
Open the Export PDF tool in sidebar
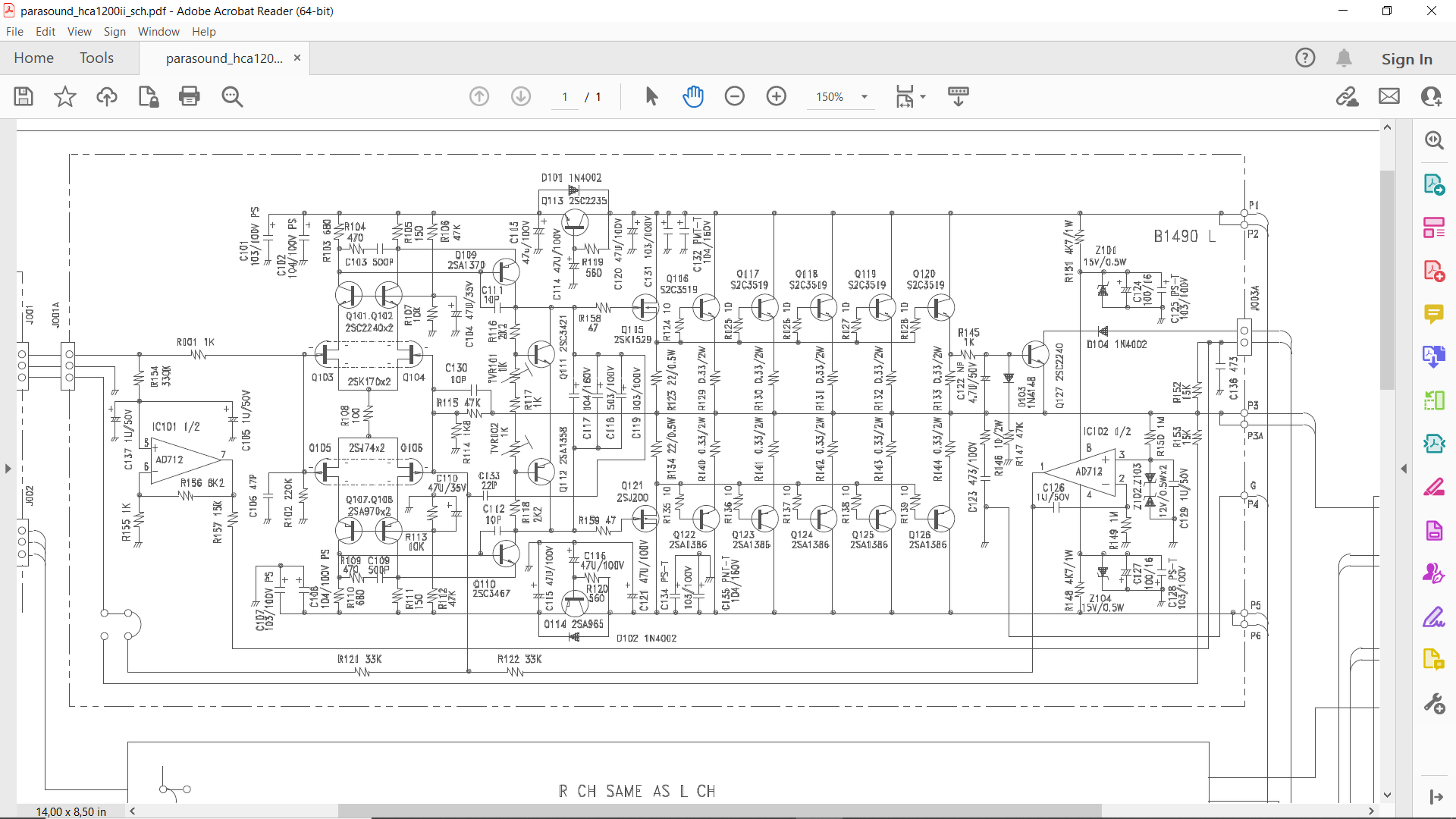(x=1434, y=184)
